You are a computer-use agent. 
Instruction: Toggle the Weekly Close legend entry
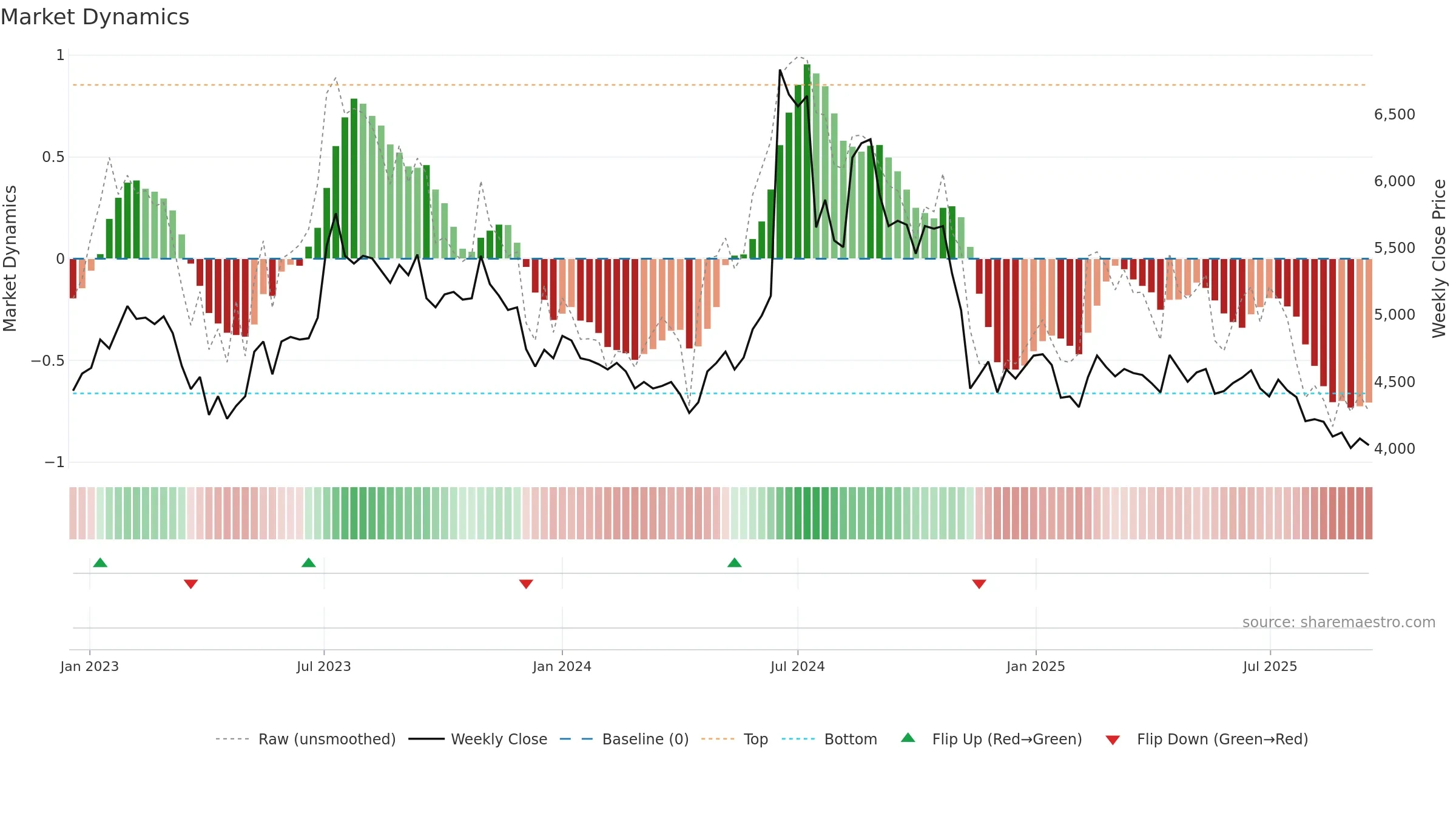tap(478, 739)
